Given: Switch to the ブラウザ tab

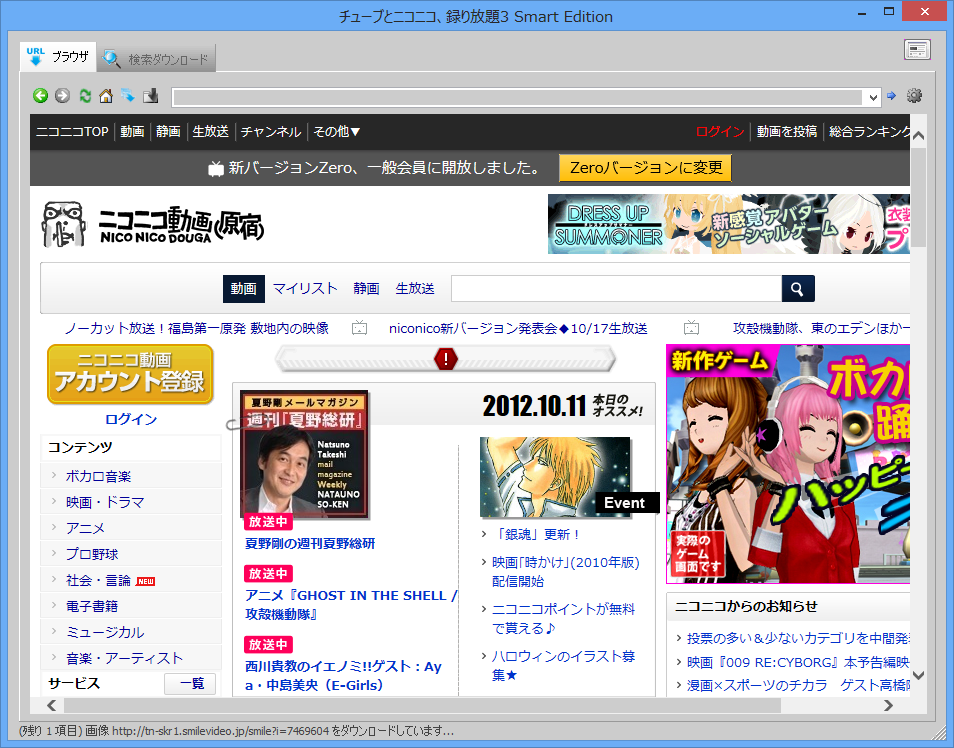Looking at the screenshot, I should coord(58,57).
